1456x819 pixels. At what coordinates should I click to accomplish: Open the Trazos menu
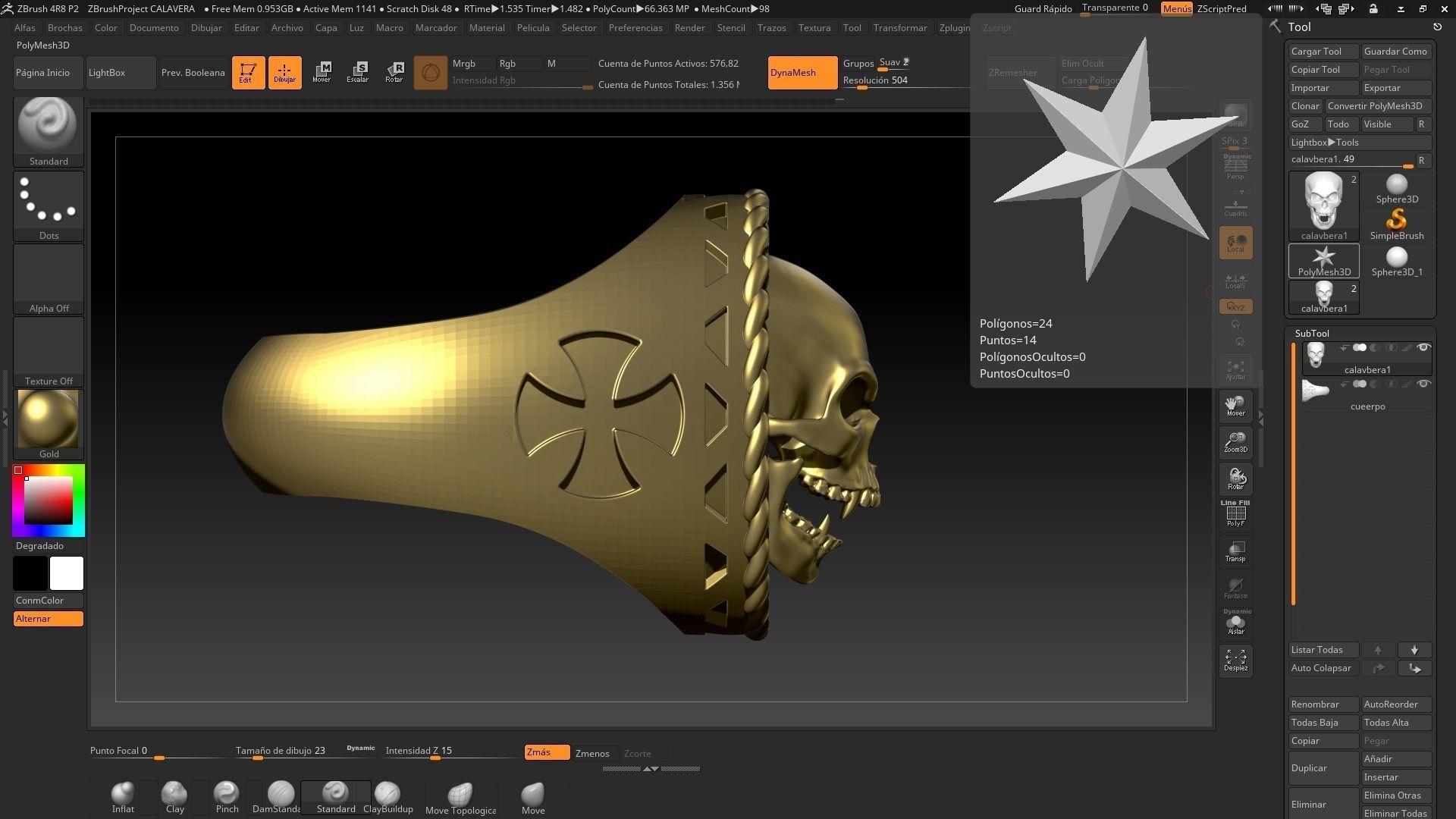coord(771,28)
